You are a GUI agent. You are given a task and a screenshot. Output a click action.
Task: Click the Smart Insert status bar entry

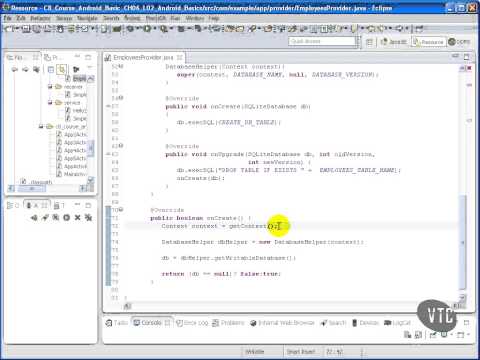coord(301,352)
